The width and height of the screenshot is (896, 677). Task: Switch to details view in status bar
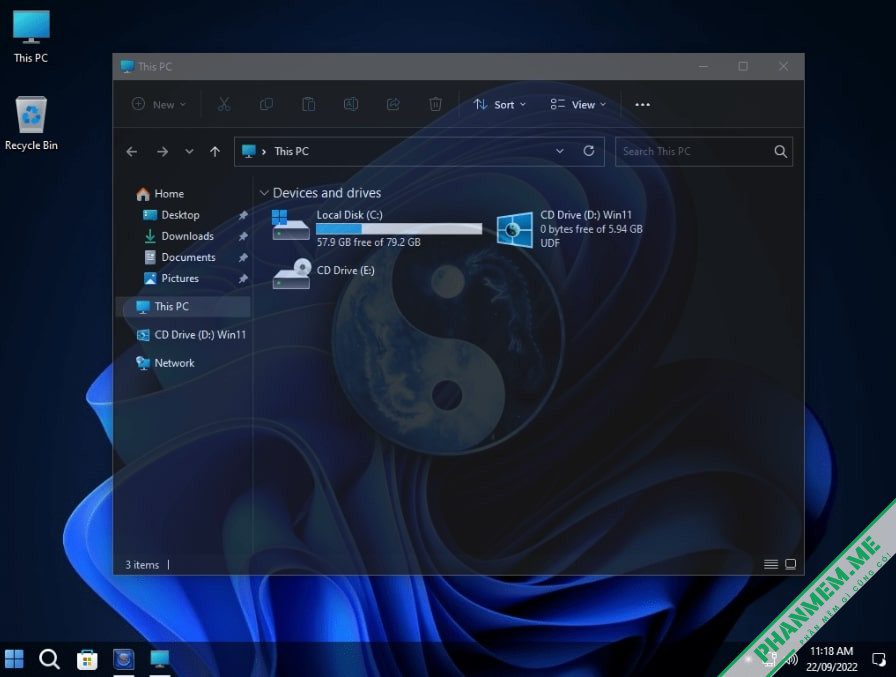[x=771, y=564]
